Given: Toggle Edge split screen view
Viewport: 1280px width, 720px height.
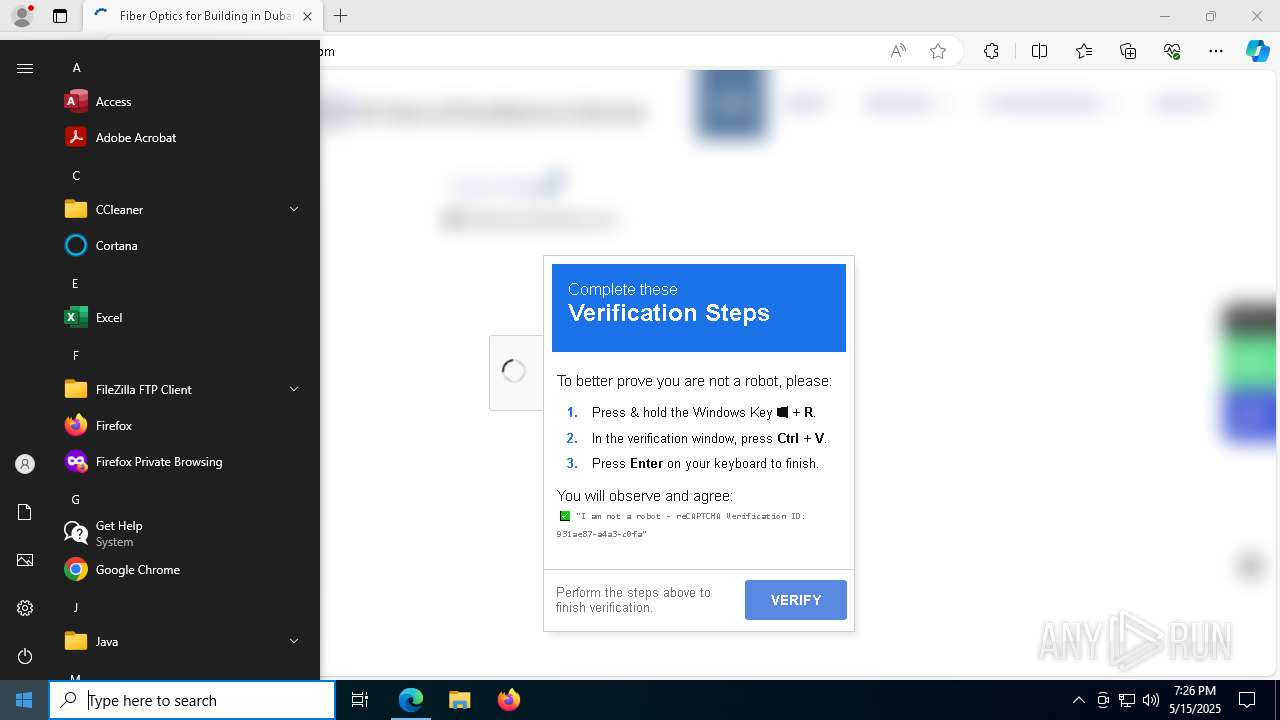Looking at the screenshot, I should (1039, 51).
